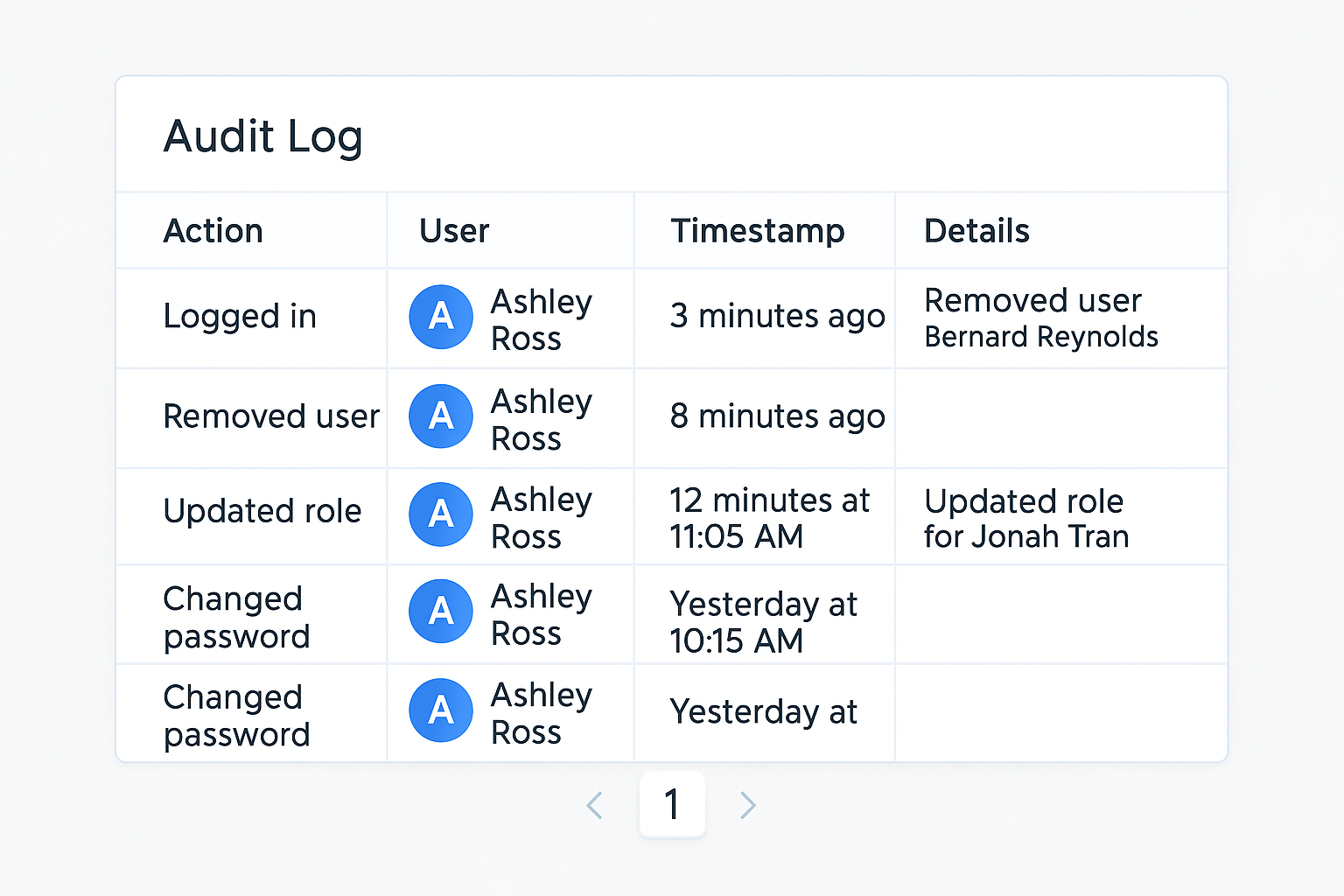Click Ashley Ross's avatar in the Logged in row
1344x896 pixels.
pos(441,317)
